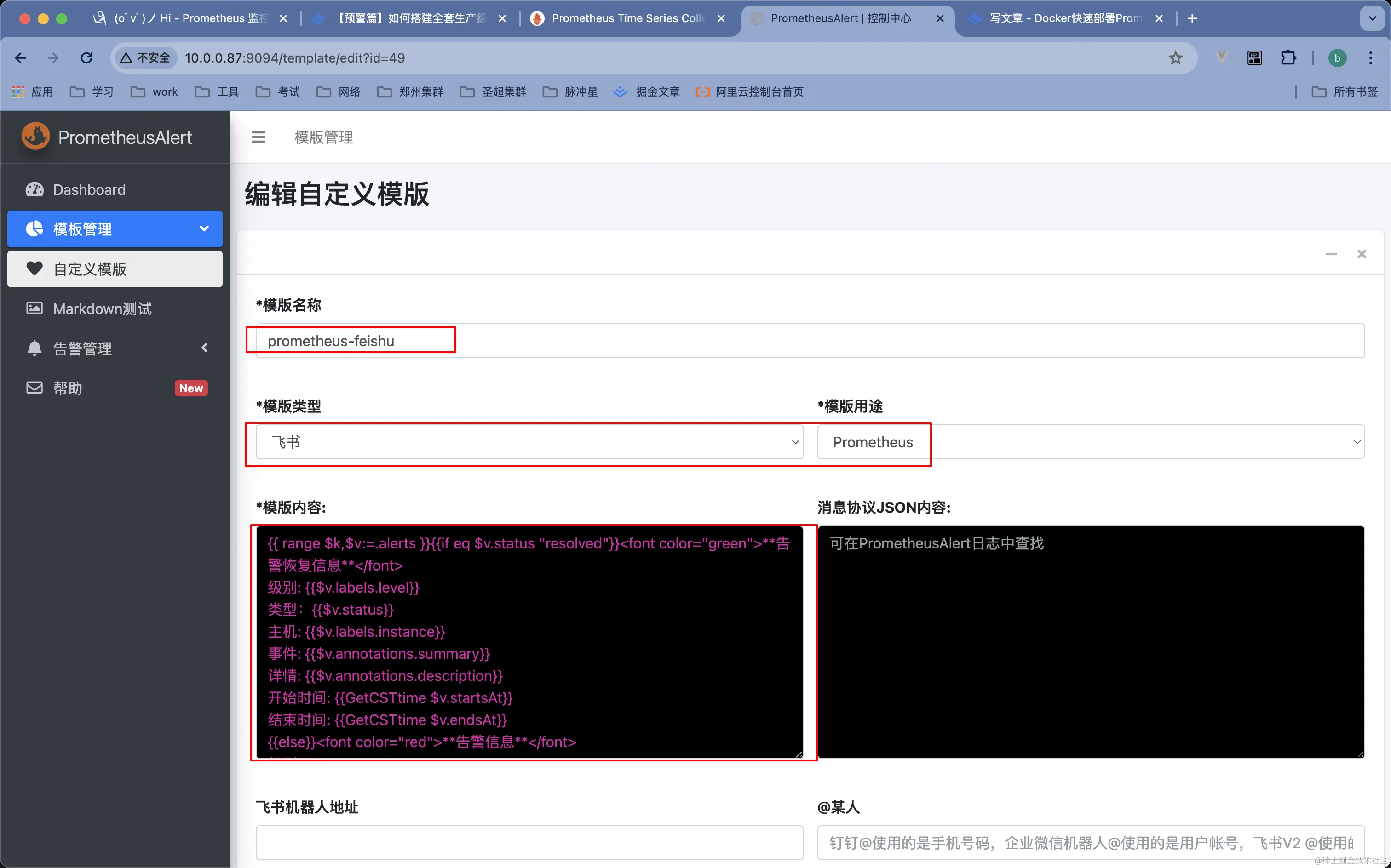
Task: Bookmark page with star icon
Action: click(1175, 58)
